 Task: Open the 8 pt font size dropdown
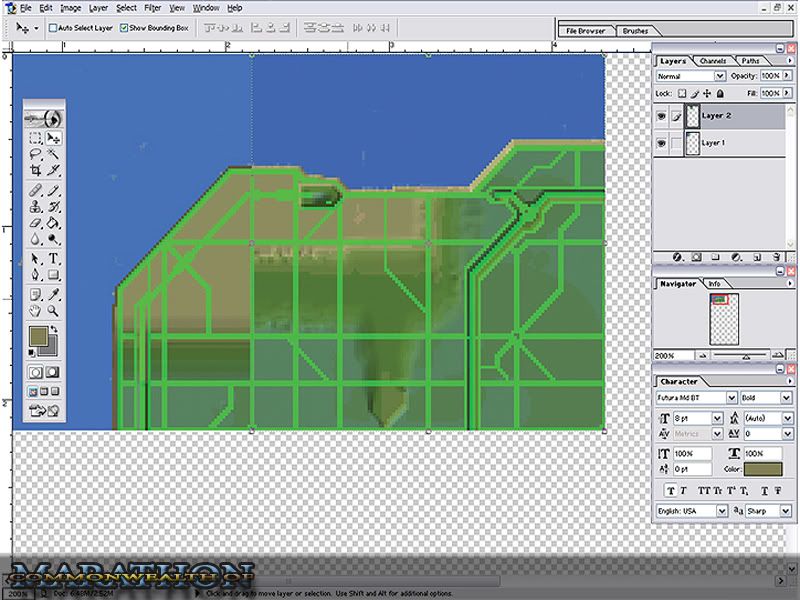717,418
